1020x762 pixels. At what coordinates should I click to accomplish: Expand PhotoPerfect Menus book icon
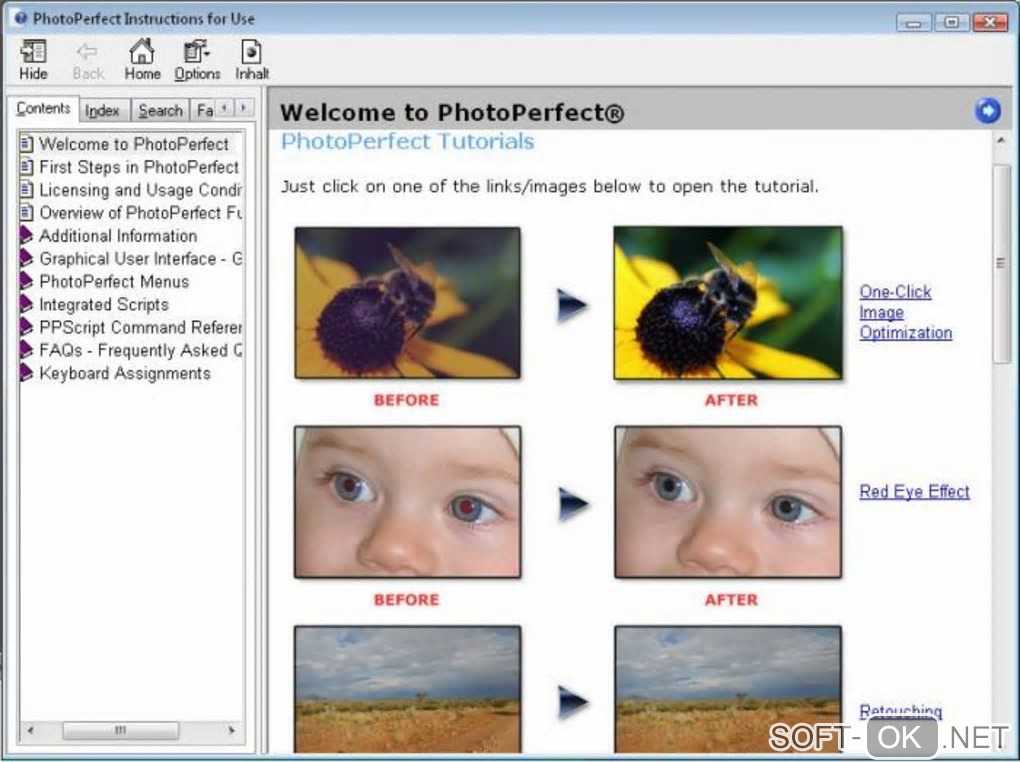click(26, 281)
